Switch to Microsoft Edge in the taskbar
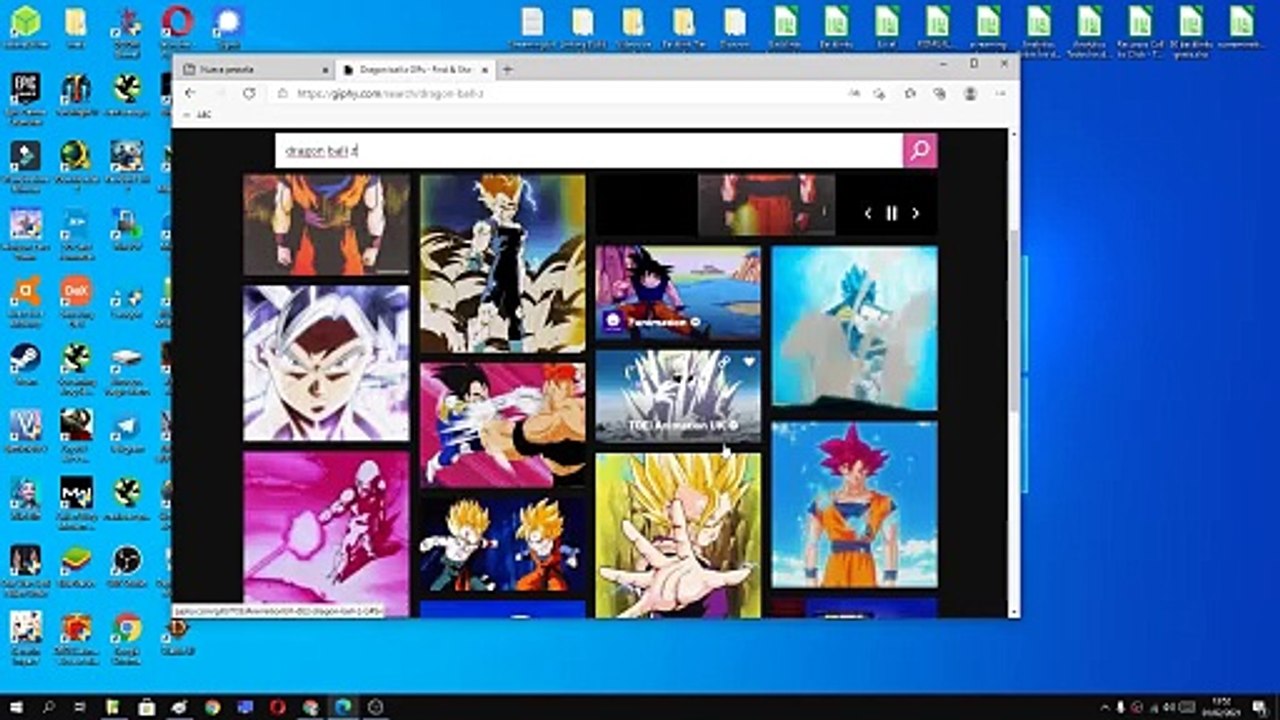The height and width of the screenshot is (720, 1280). pyautogui.click(x=343, y=707)
